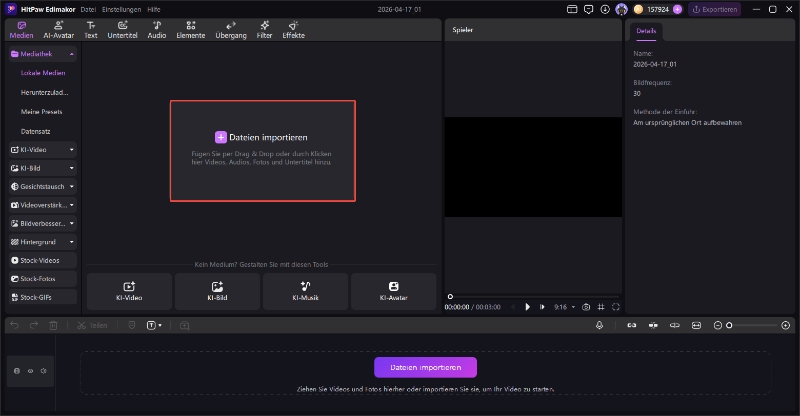
Task: Open the Effekte panel
Action: coord(294,29)
